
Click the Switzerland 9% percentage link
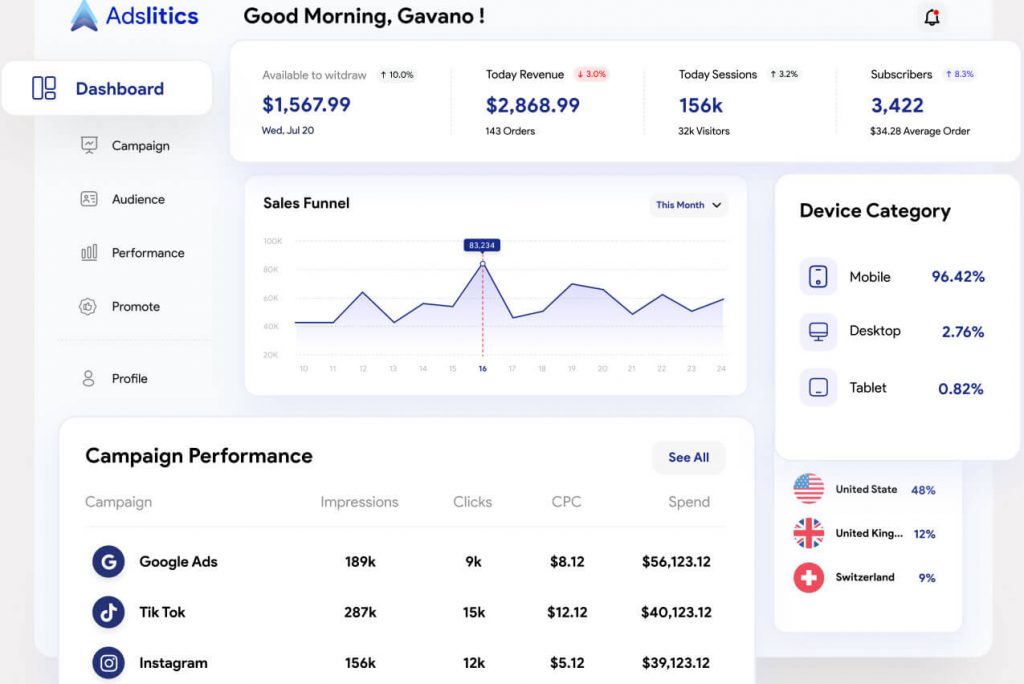click(927, 578)
